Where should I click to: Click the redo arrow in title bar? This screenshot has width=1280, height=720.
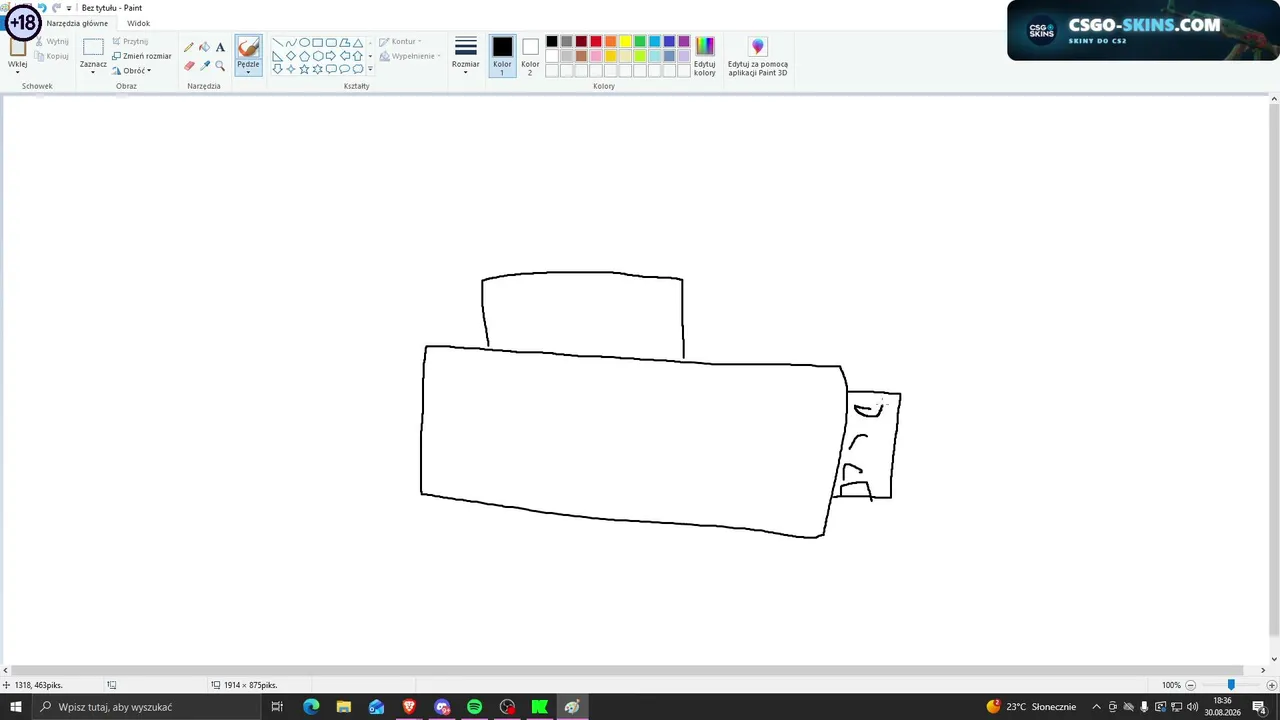(56, 7)
